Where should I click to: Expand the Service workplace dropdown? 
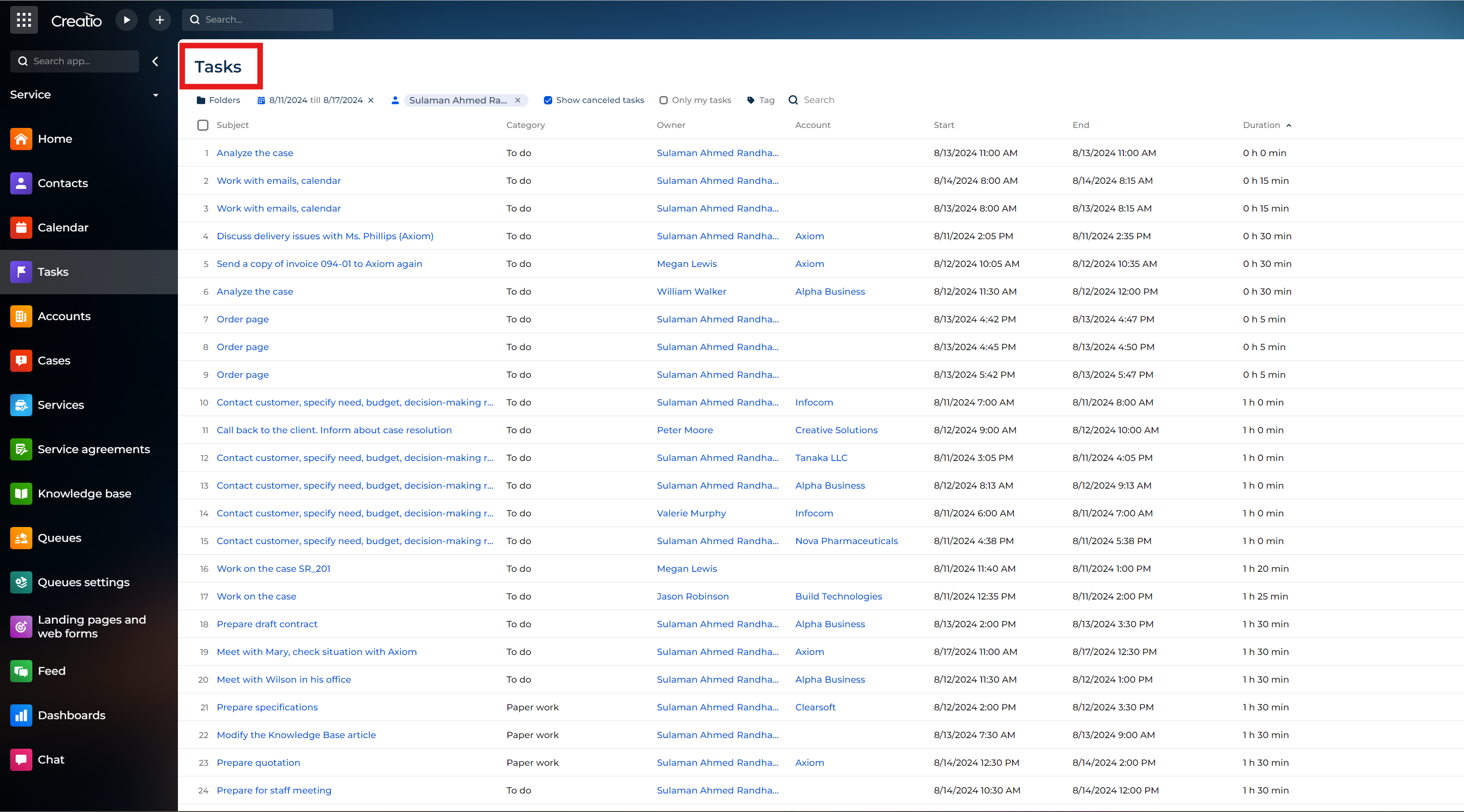point(155,95)
